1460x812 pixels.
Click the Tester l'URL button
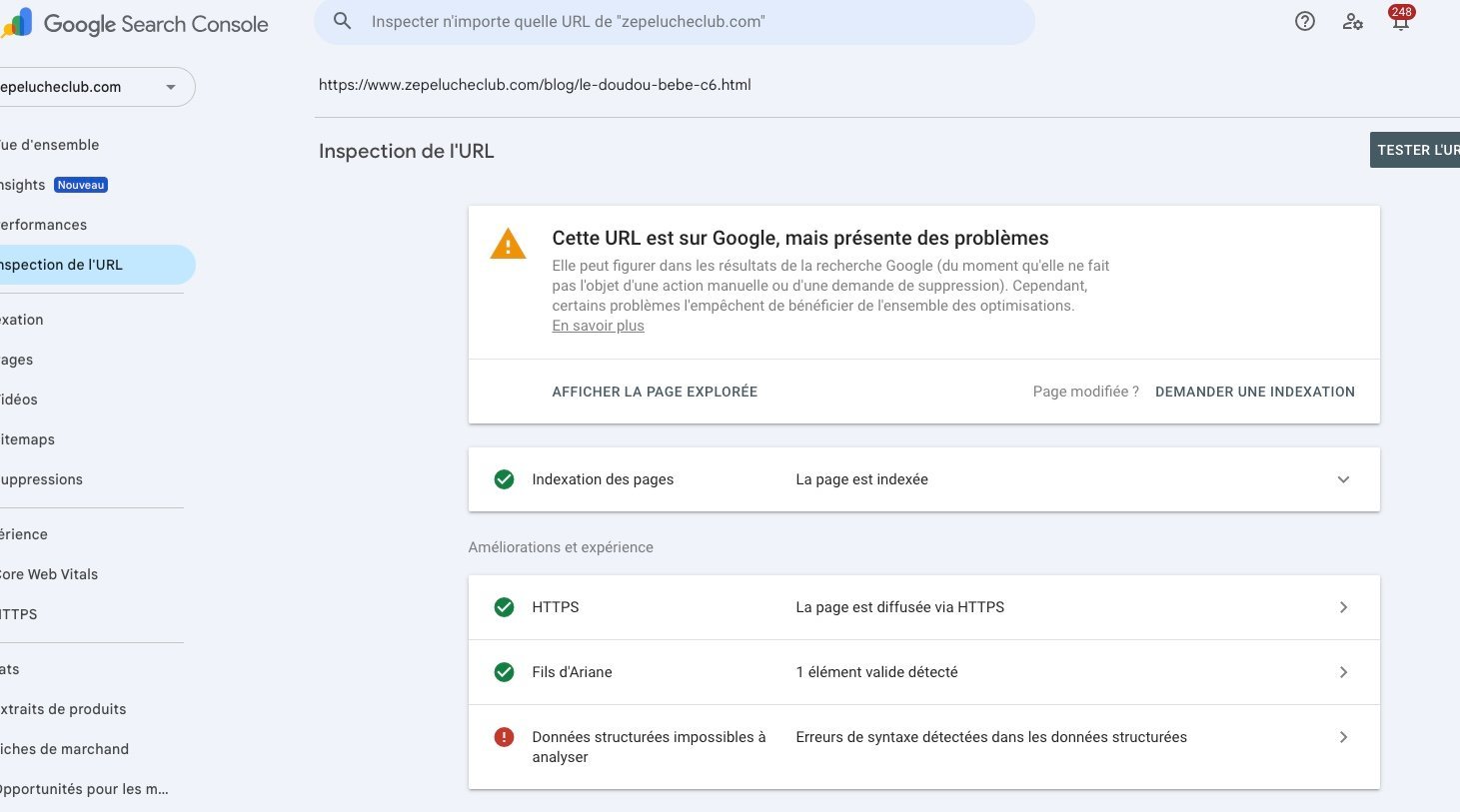point(1415,150)
